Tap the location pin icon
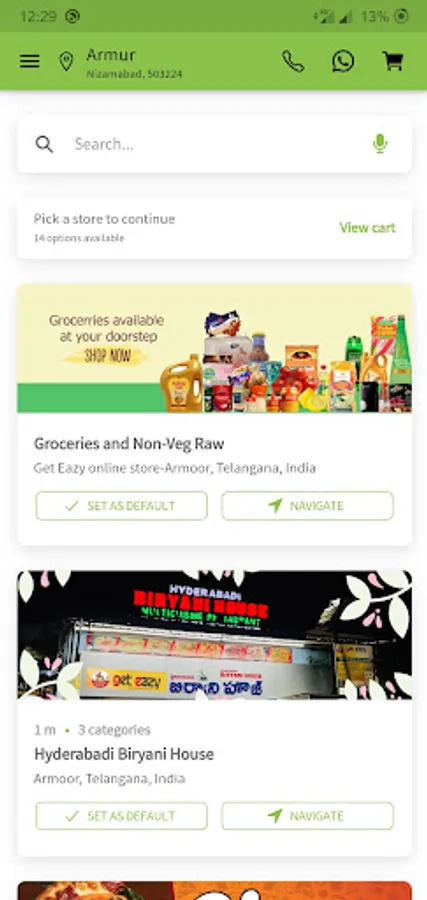 coord(67,61)
